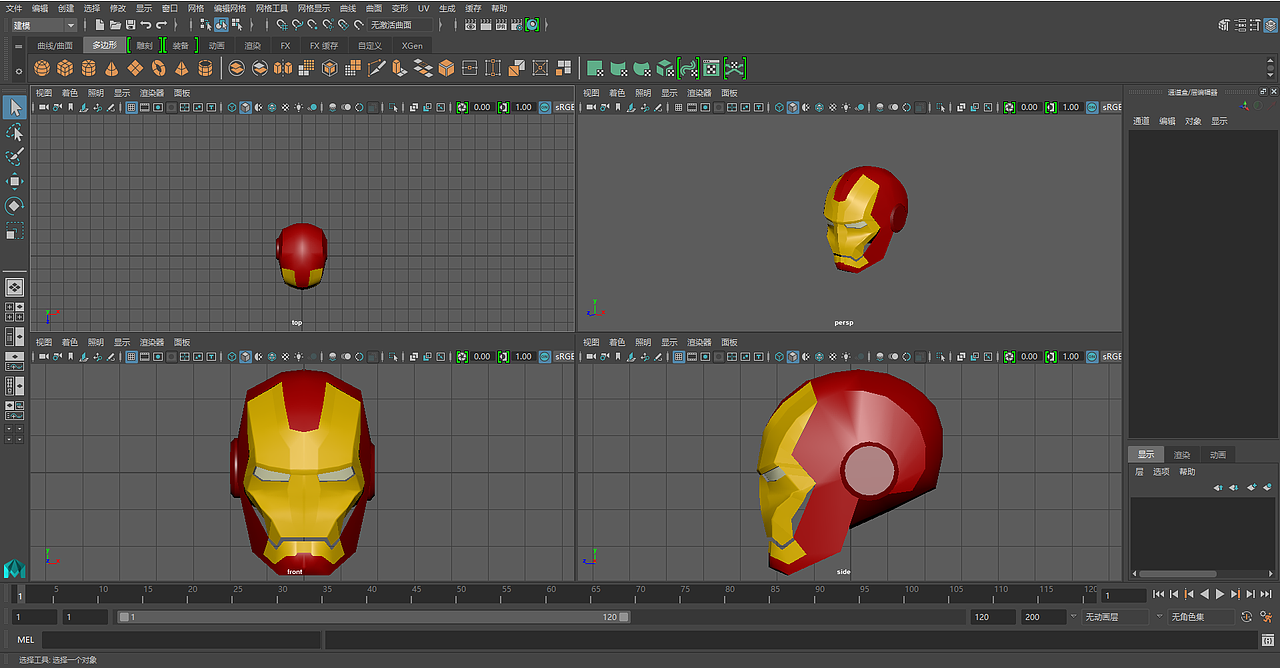Image resolution: width=1280 pixels, height=668 pixels.
Task: Switch to XGen shelf tab
Action: (x=412, y=46)
